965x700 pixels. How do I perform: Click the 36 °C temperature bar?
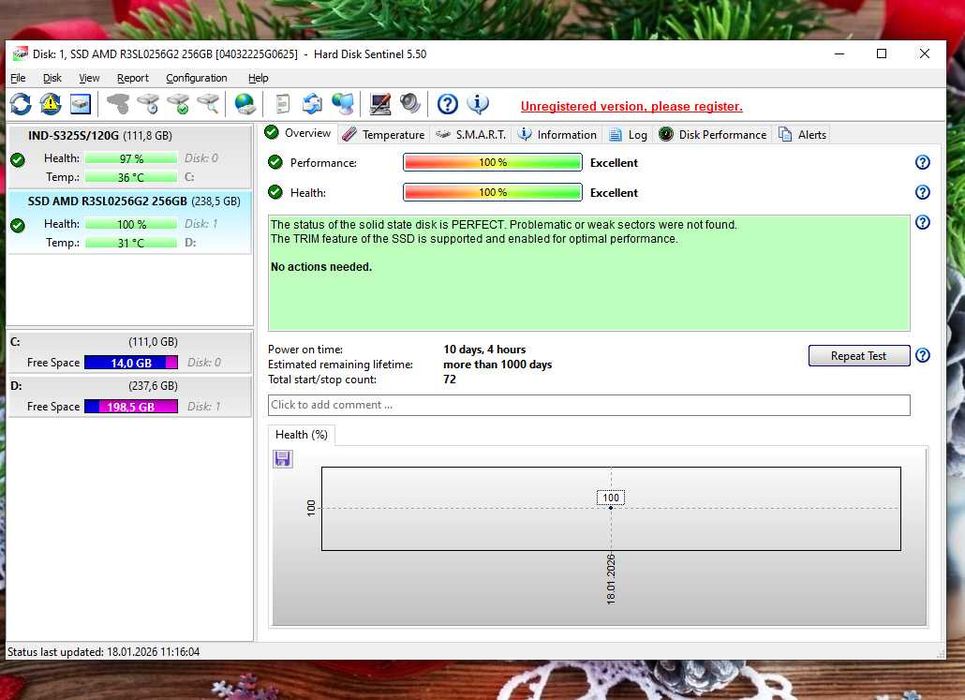coord(131,177)
